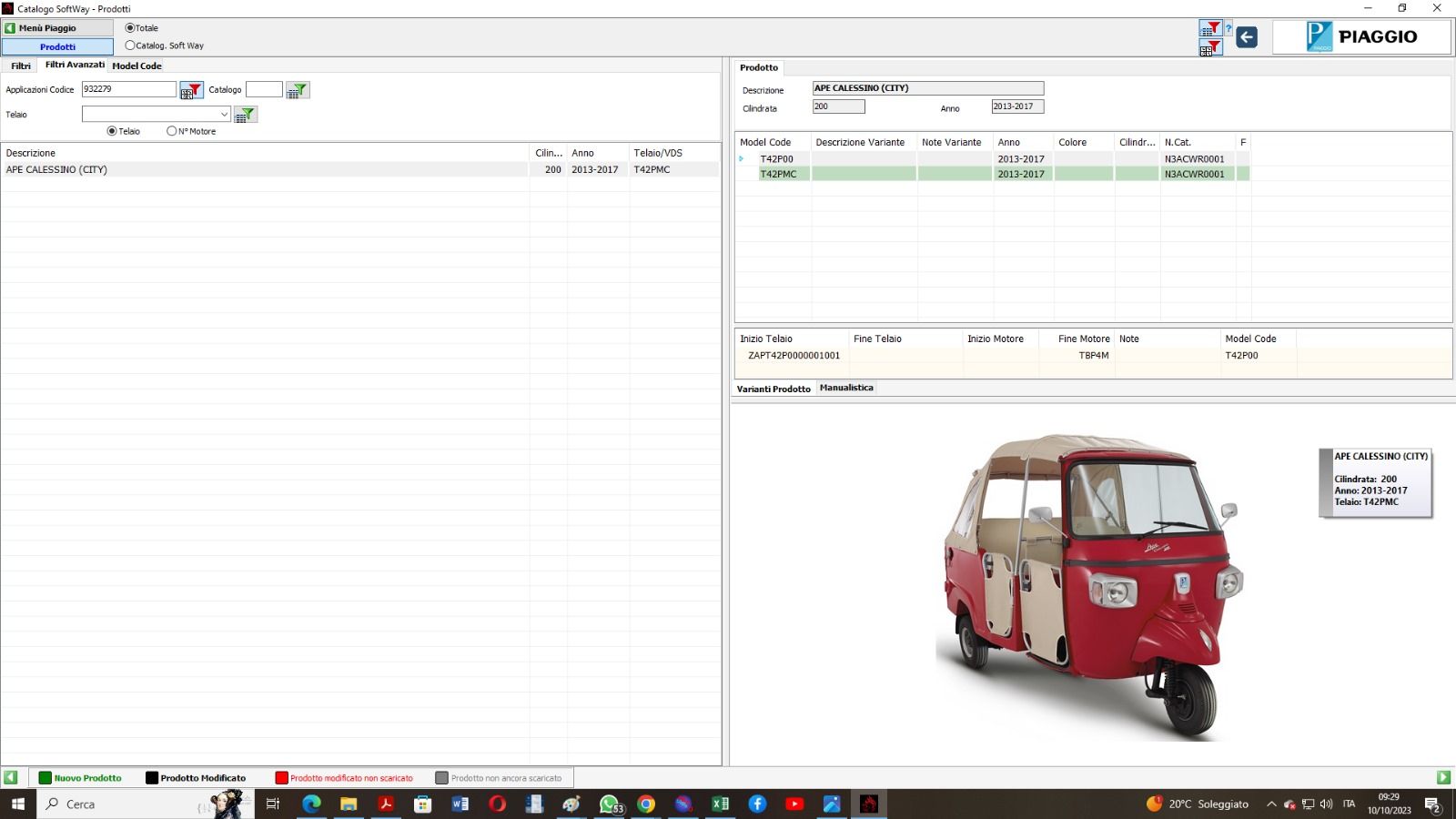Viewport: 1456px width, 819px height.
Task: Click the blue question mark help icon
Action: 1228,29
